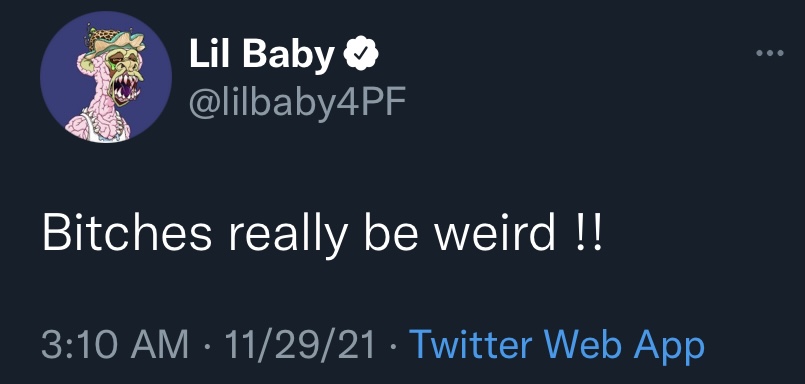Click the word "weird" in tweet

coord(495,234)
